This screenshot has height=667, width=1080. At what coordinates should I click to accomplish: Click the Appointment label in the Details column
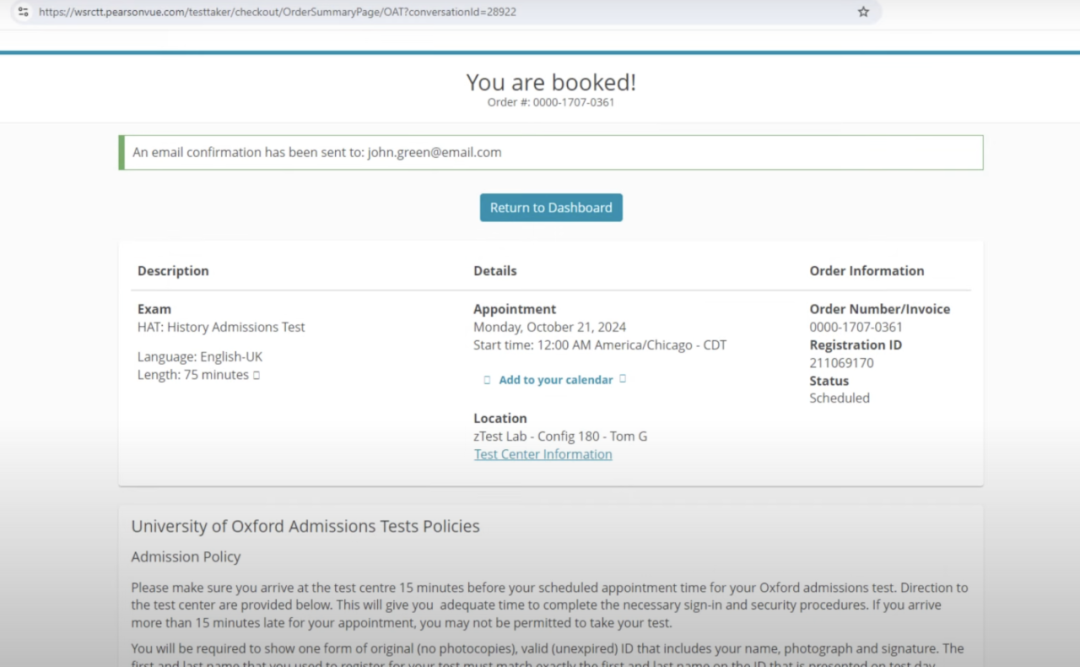[x=515, y=309]
